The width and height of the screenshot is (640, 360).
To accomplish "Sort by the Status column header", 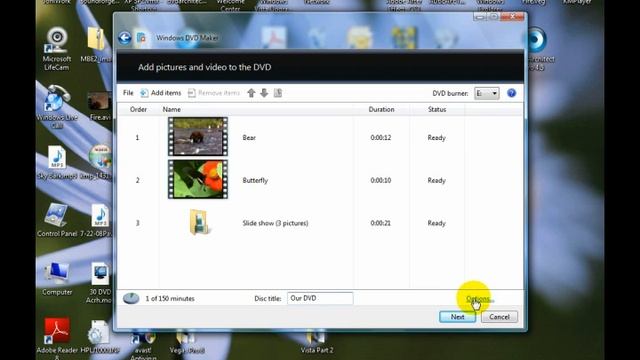I will click(x=437, y=109).
